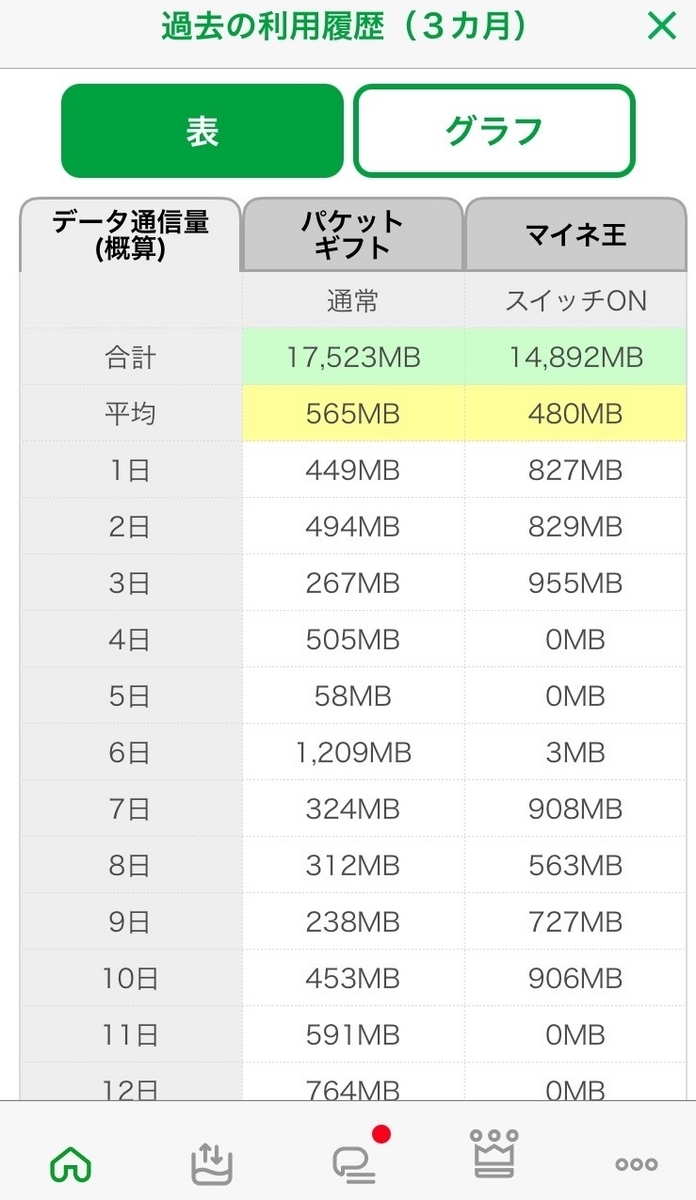Select the マイネ王 tab
The height and width of the screenshot is (1200, 696).
pos(575,235)
